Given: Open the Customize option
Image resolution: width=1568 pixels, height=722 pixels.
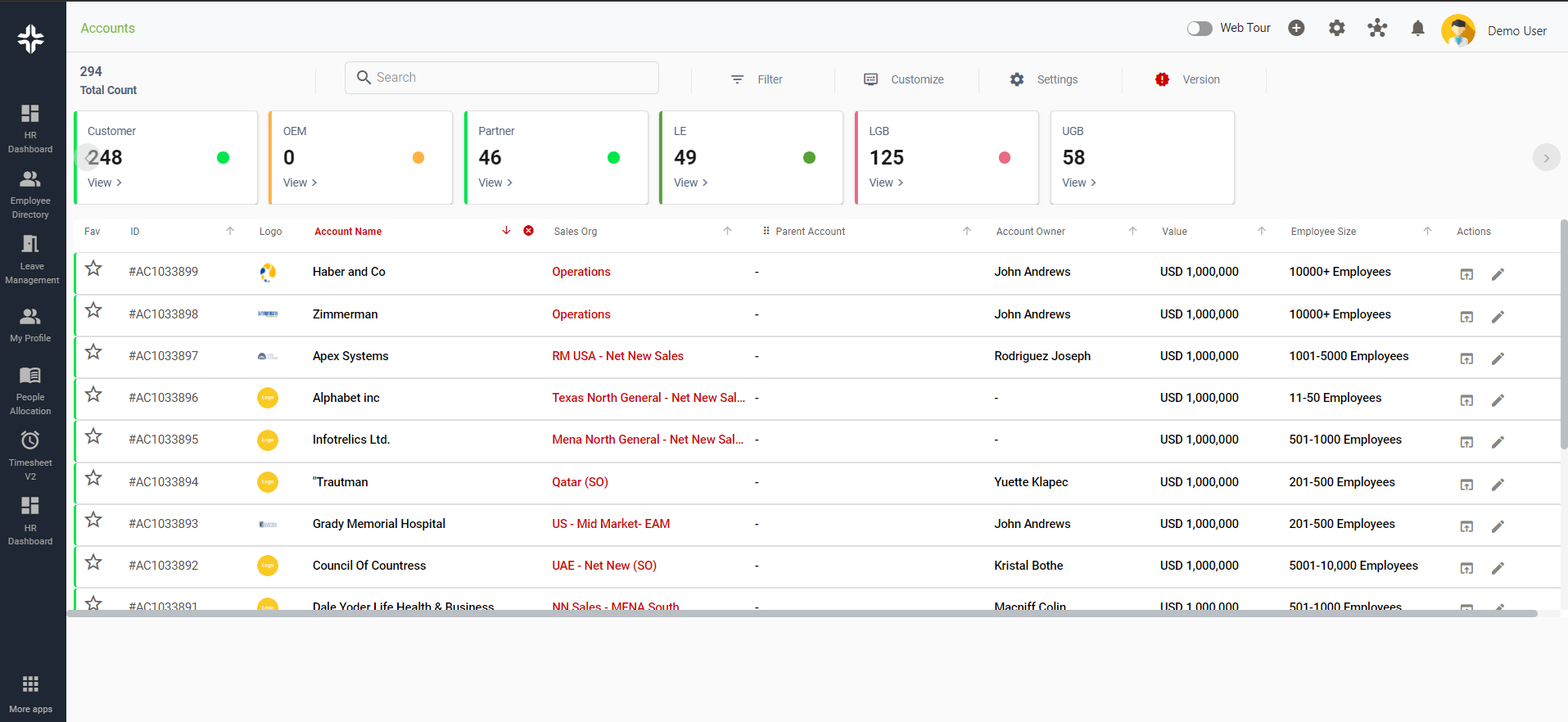Looking at the screenshot, I should (x=904, y=79).
